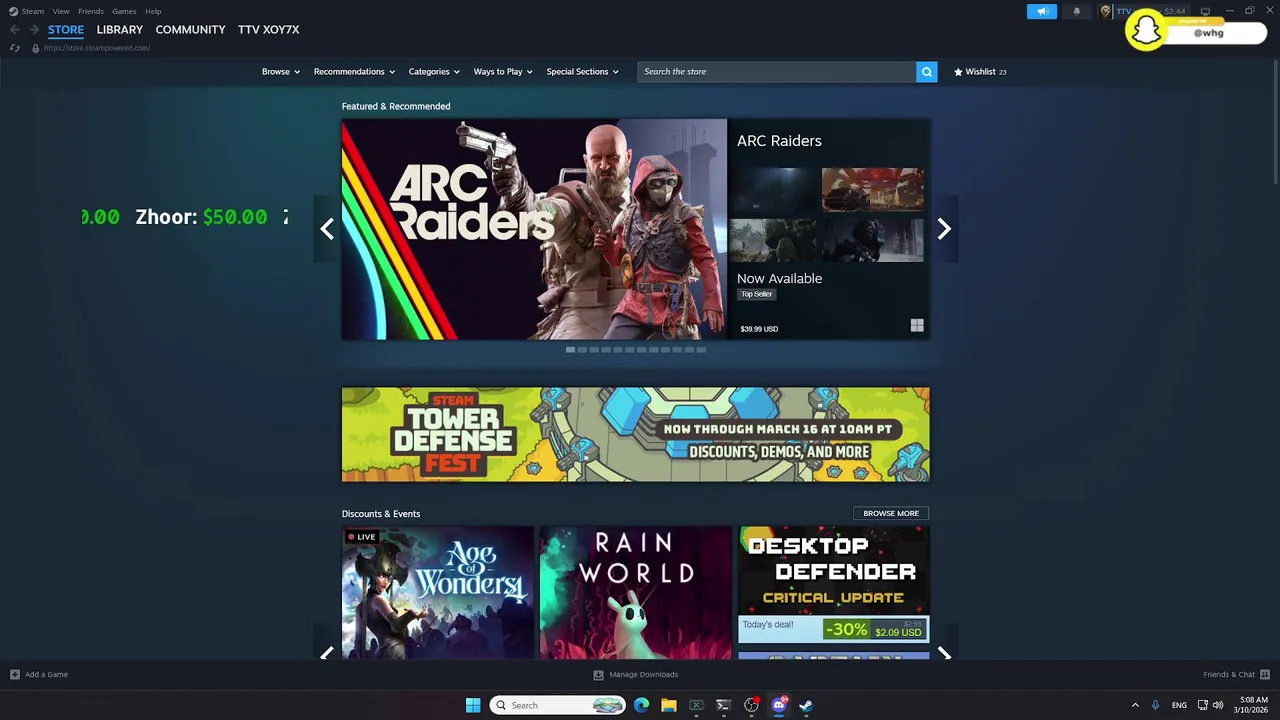Preview the orange desert ARC Raiders screenshot

[x=873, y=189]
